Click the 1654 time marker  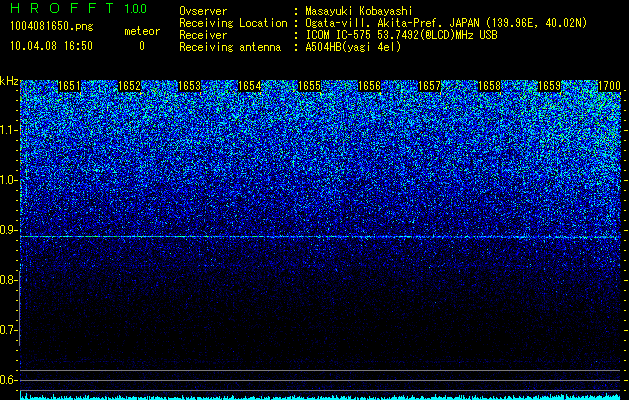point(250,86)
